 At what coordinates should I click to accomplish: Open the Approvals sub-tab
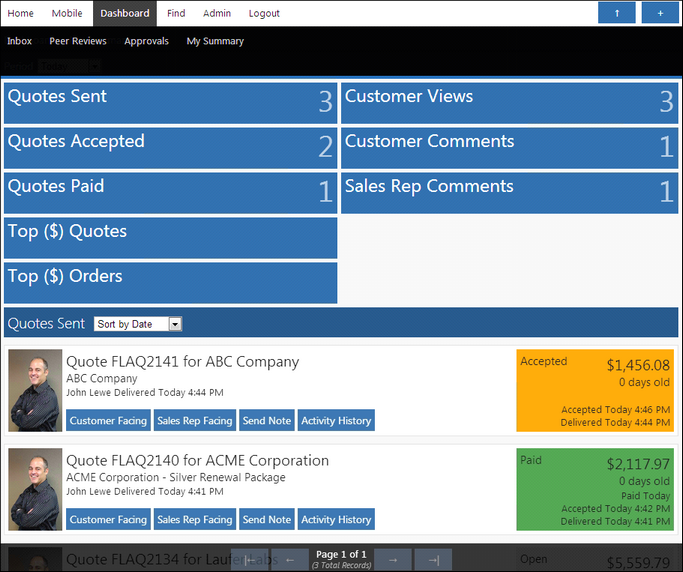pyautogui.click(x=147, y=41)
